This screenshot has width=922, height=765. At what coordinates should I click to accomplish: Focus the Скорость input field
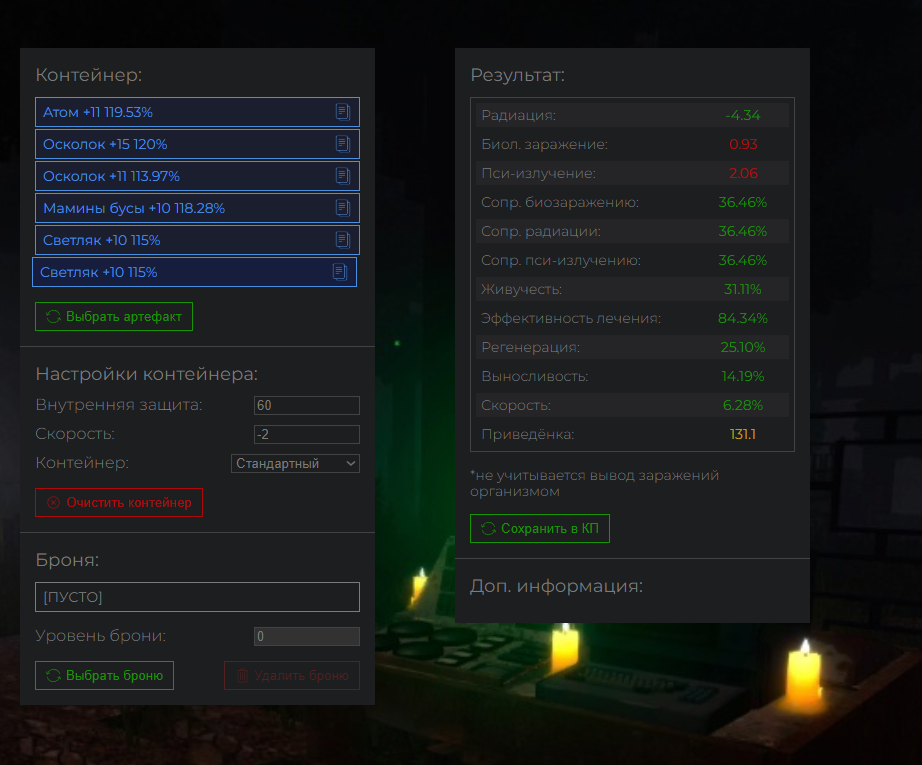click(x=307, y=435)
